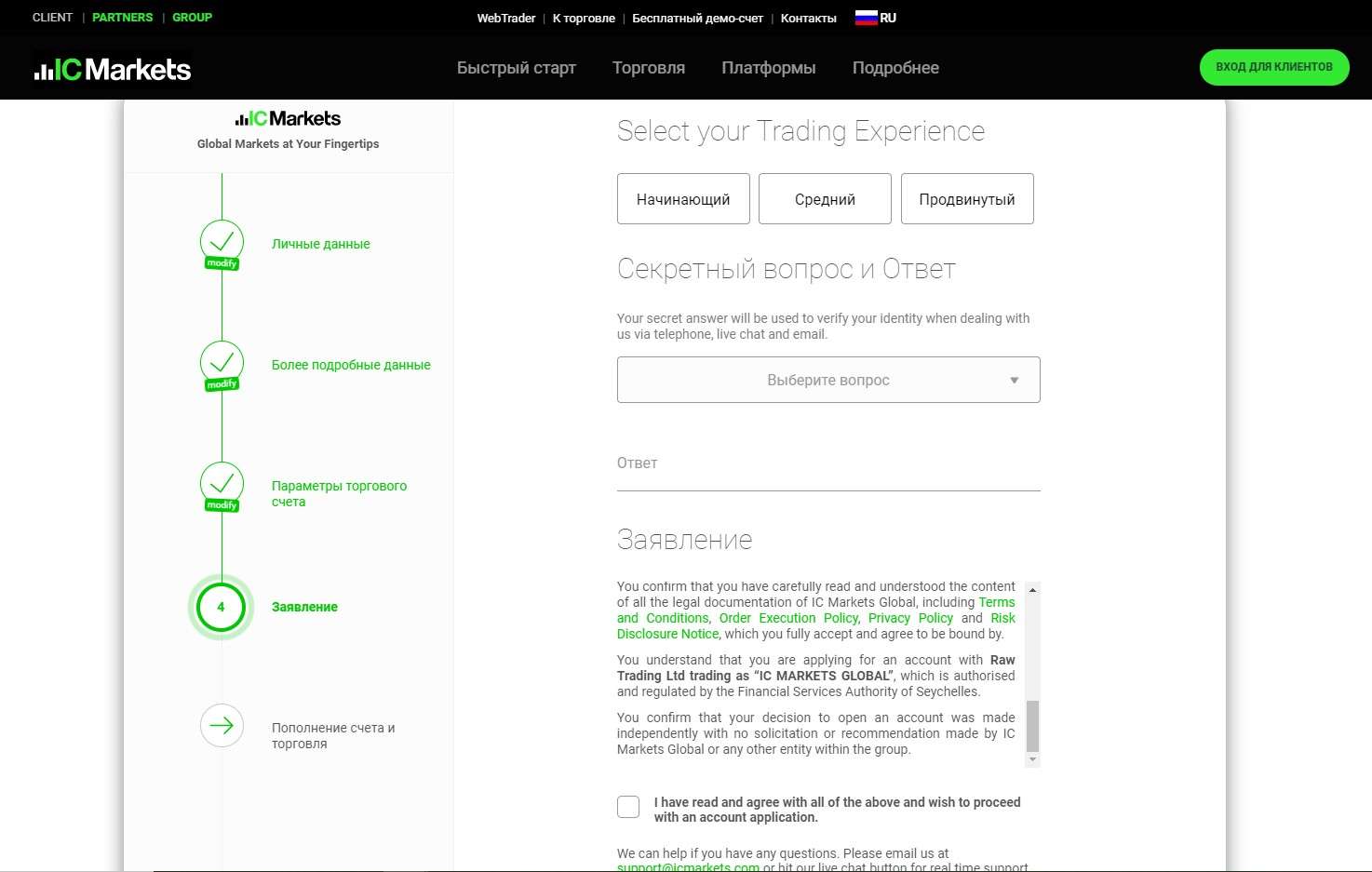Click the arrow icon for Пополнение счета step

[x=222, y=726]
